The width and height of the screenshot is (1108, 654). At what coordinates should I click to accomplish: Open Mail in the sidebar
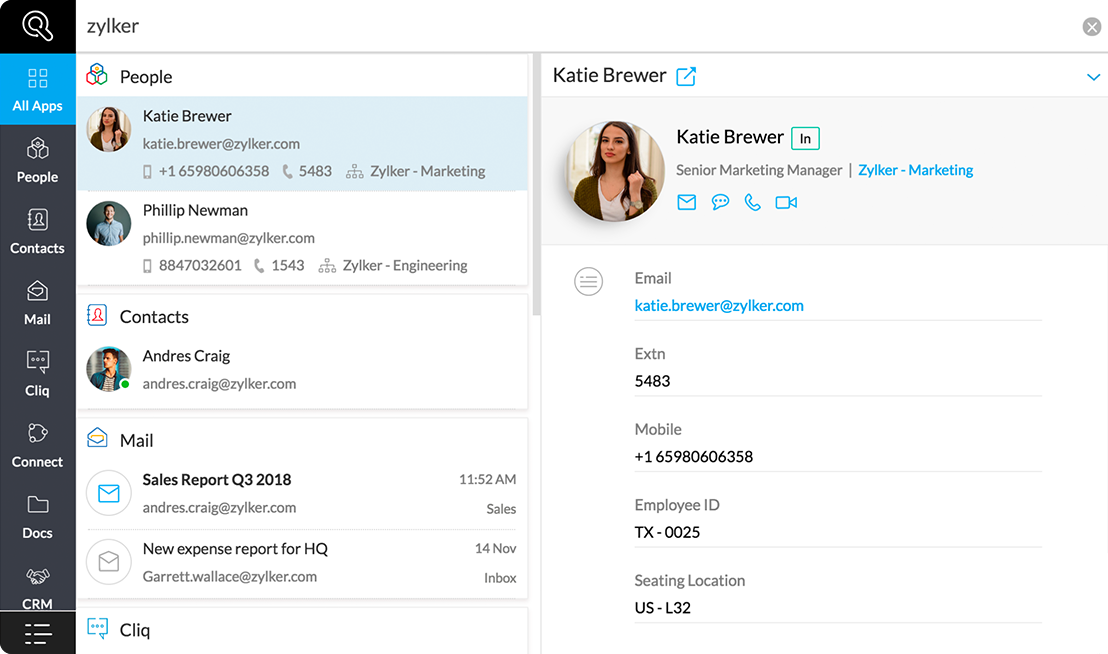click(37, 303)
